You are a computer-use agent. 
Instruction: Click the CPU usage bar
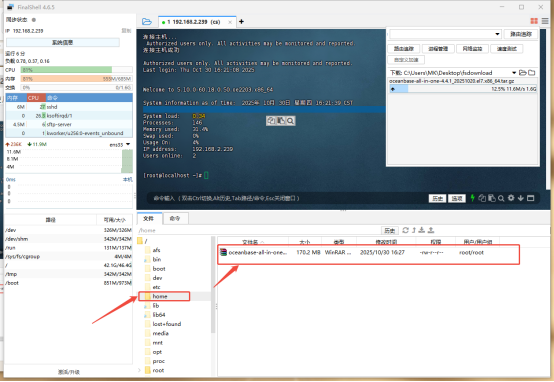pyautogui.click(x=76, y=70)
